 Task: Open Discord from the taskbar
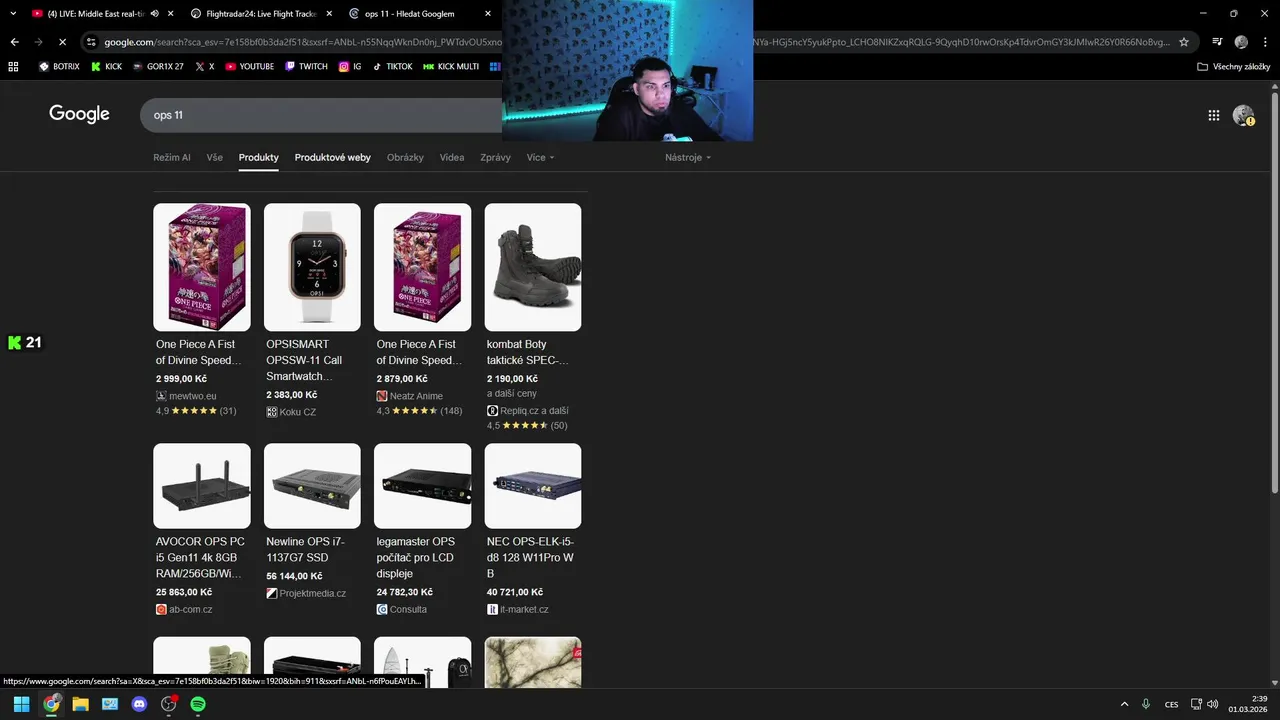[139, 704]
